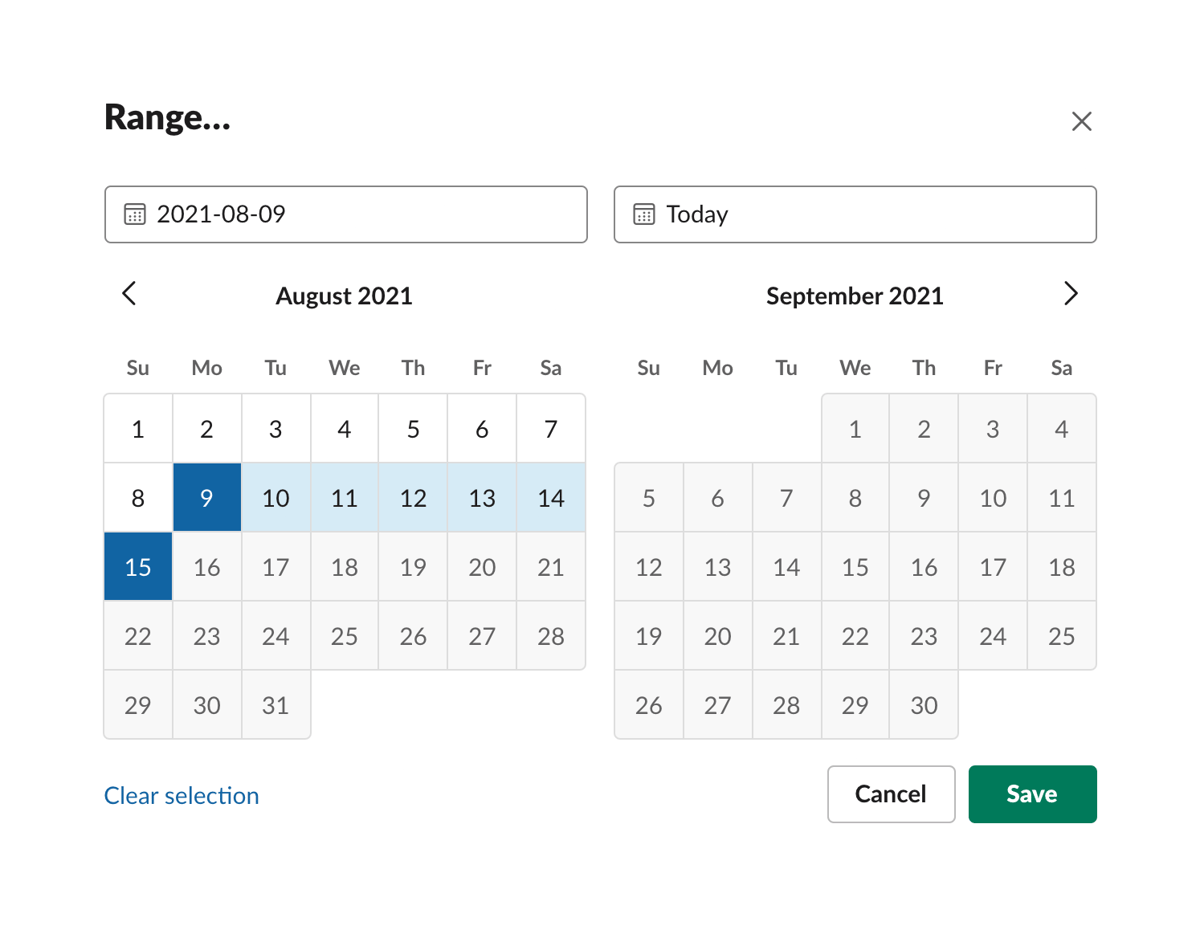Select August 15 end date cell

pyautogui.click(x=137, y=566)
